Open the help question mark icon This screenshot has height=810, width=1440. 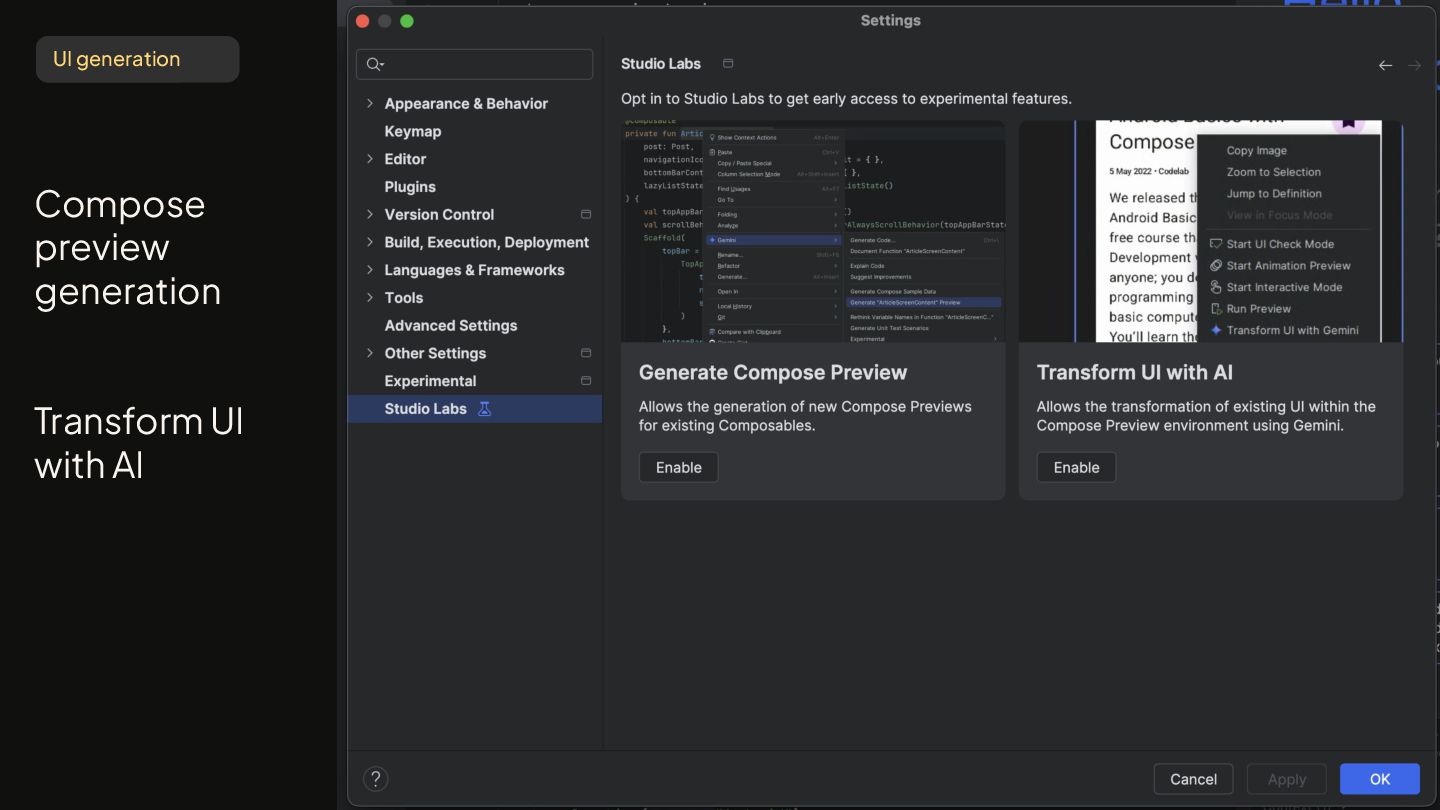(x=376, y=779)
